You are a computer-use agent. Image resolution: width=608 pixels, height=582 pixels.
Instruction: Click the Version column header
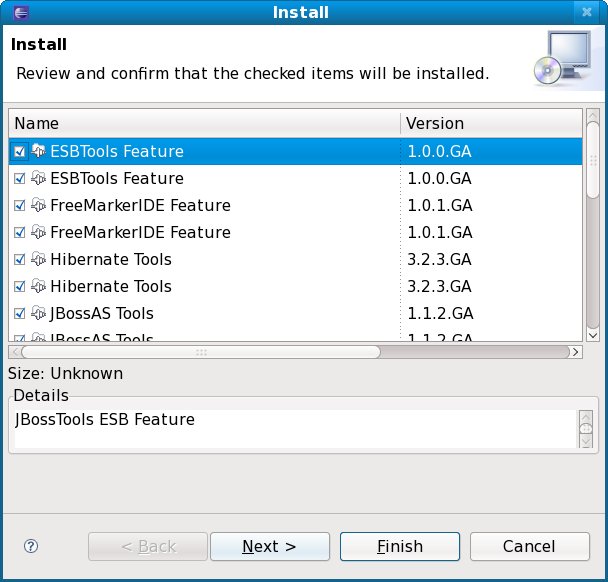click(490, 124)
